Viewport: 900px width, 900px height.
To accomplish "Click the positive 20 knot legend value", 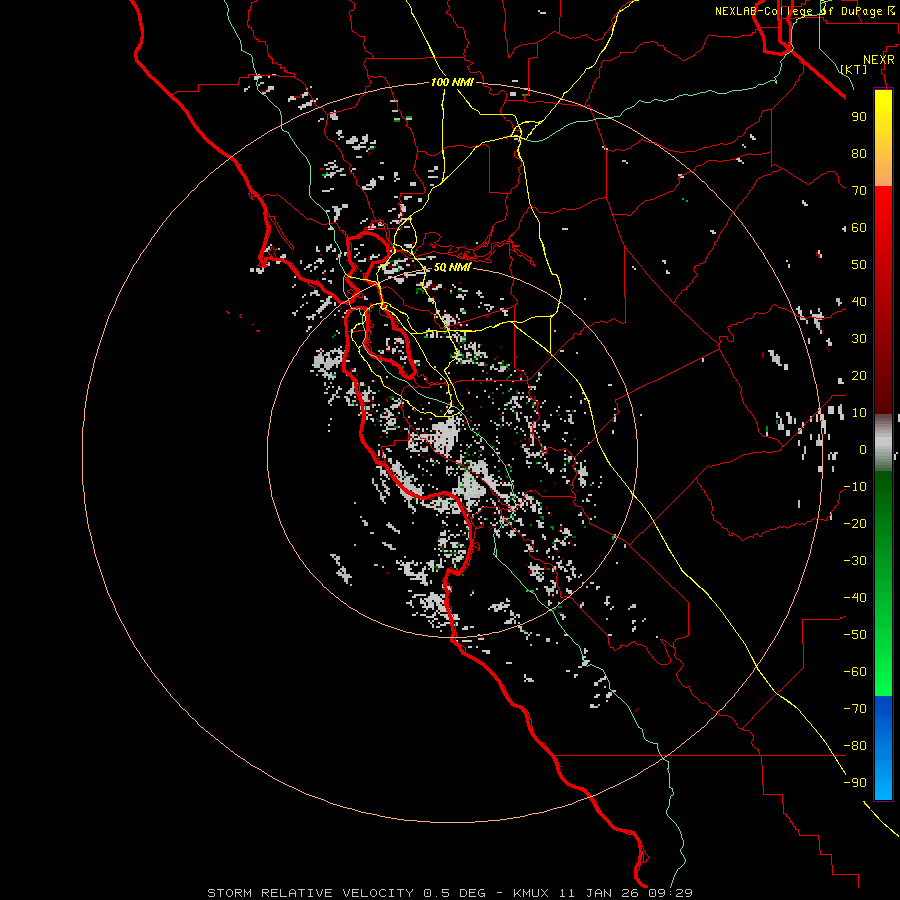I will pos(859,375).
